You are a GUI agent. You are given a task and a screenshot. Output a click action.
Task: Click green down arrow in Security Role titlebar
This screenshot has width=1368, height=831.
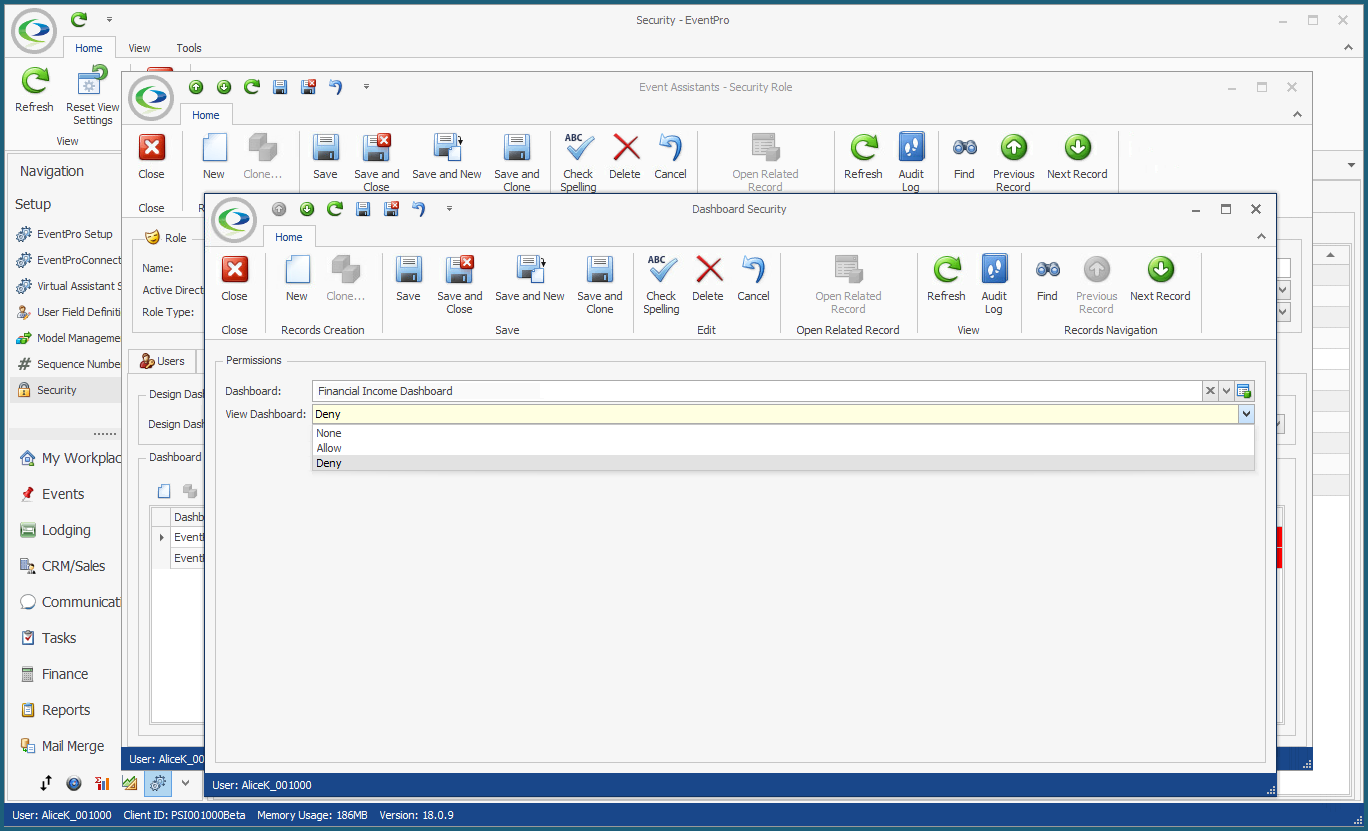tap(224, 87)
